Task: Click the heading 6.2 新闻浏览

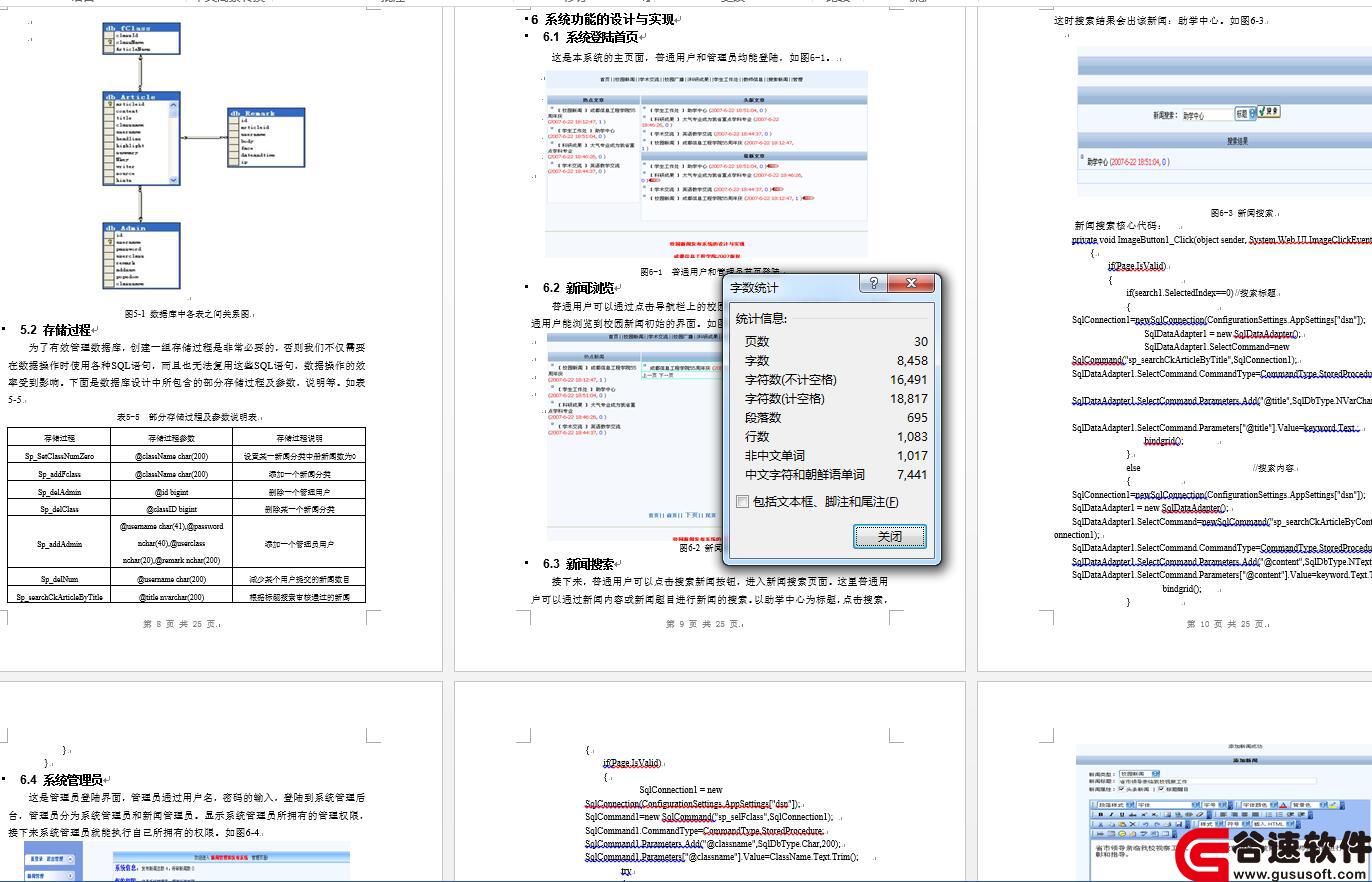Action: coord(579,287)
